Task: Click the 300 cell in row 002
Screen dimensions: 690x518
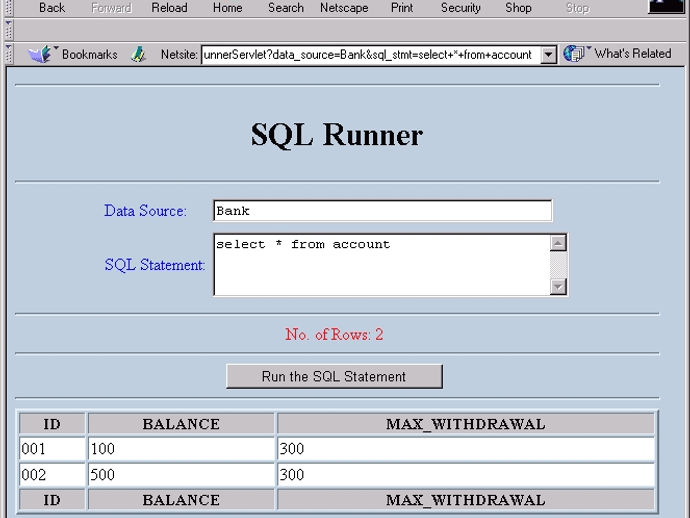Action: pyautogui.click(x=466, y=474)
